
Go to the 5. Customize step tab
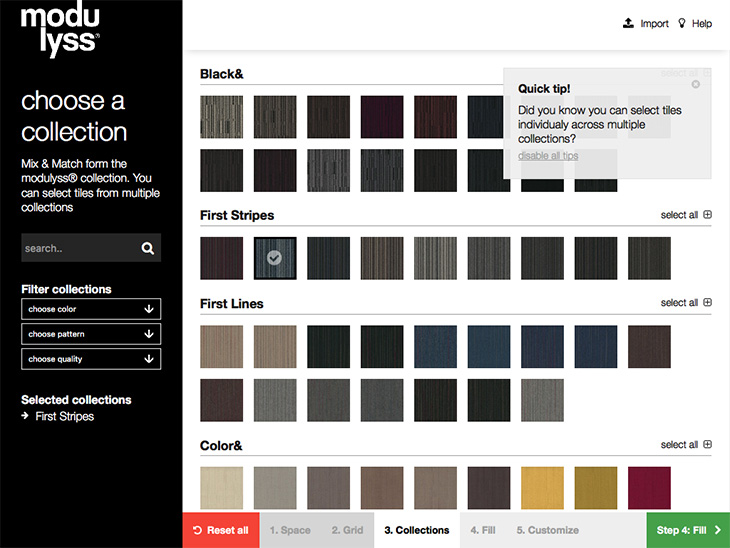coord(548,530)
